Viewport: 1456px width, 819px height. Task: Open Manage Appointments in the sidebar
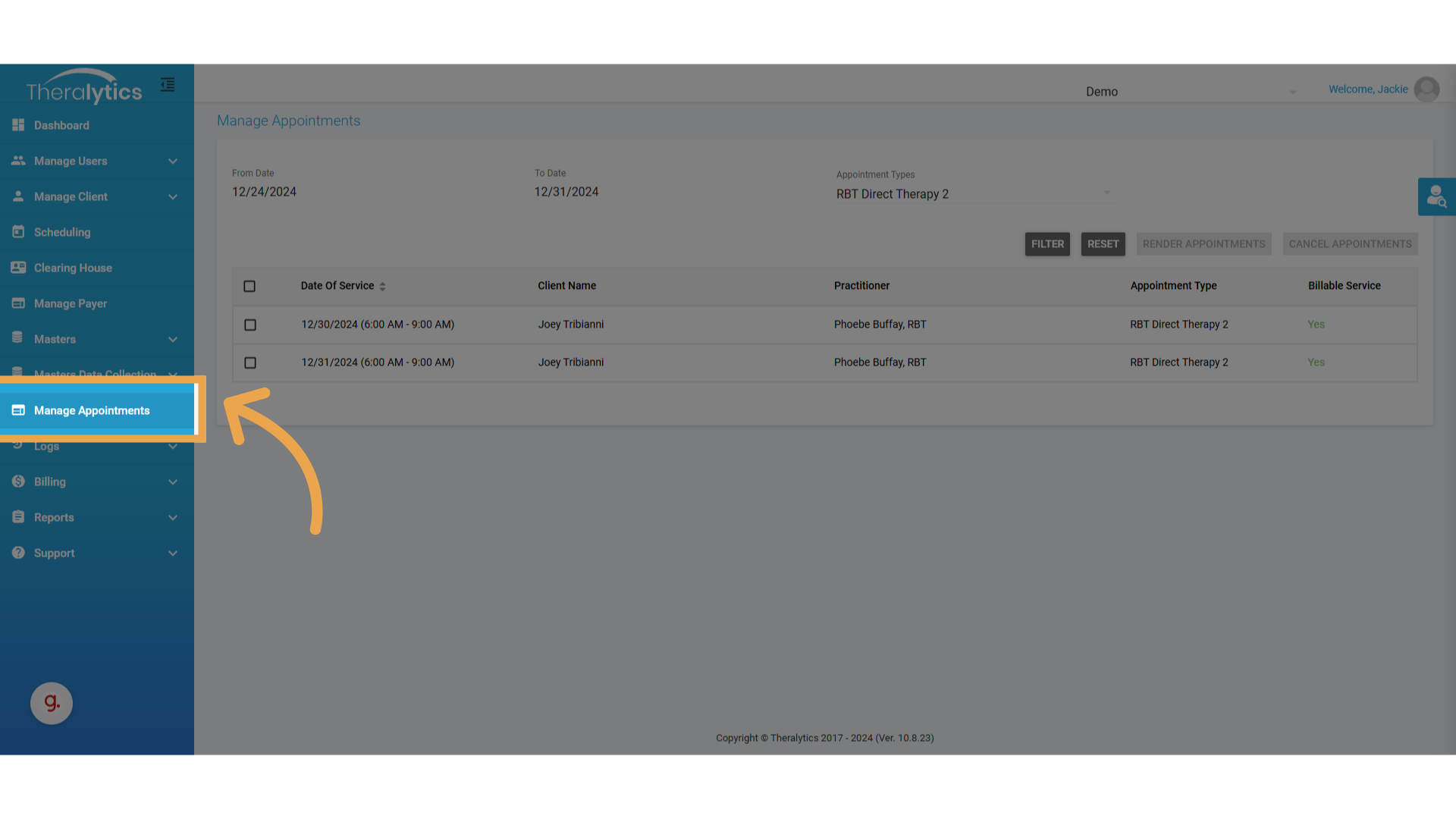pyautogui.click(x=92, y=410)
